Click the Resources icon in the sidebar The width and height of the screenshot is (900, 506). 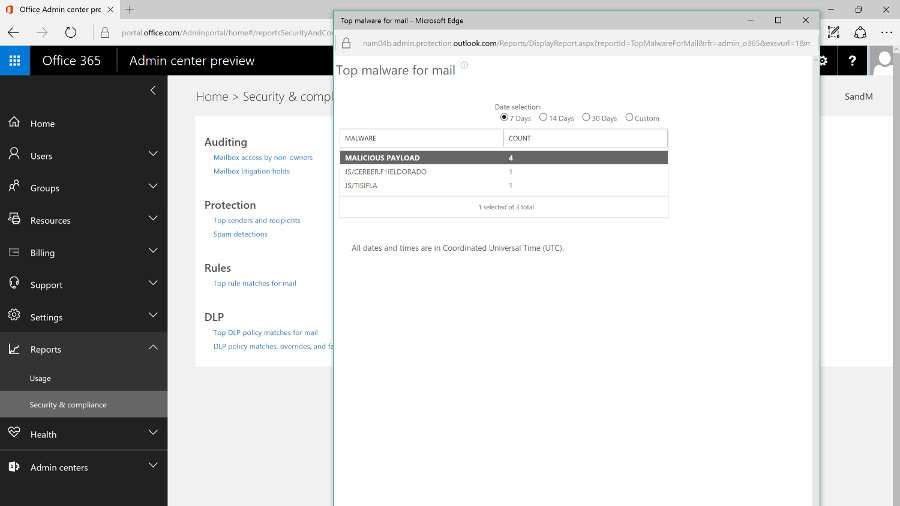tap(14, 219)
